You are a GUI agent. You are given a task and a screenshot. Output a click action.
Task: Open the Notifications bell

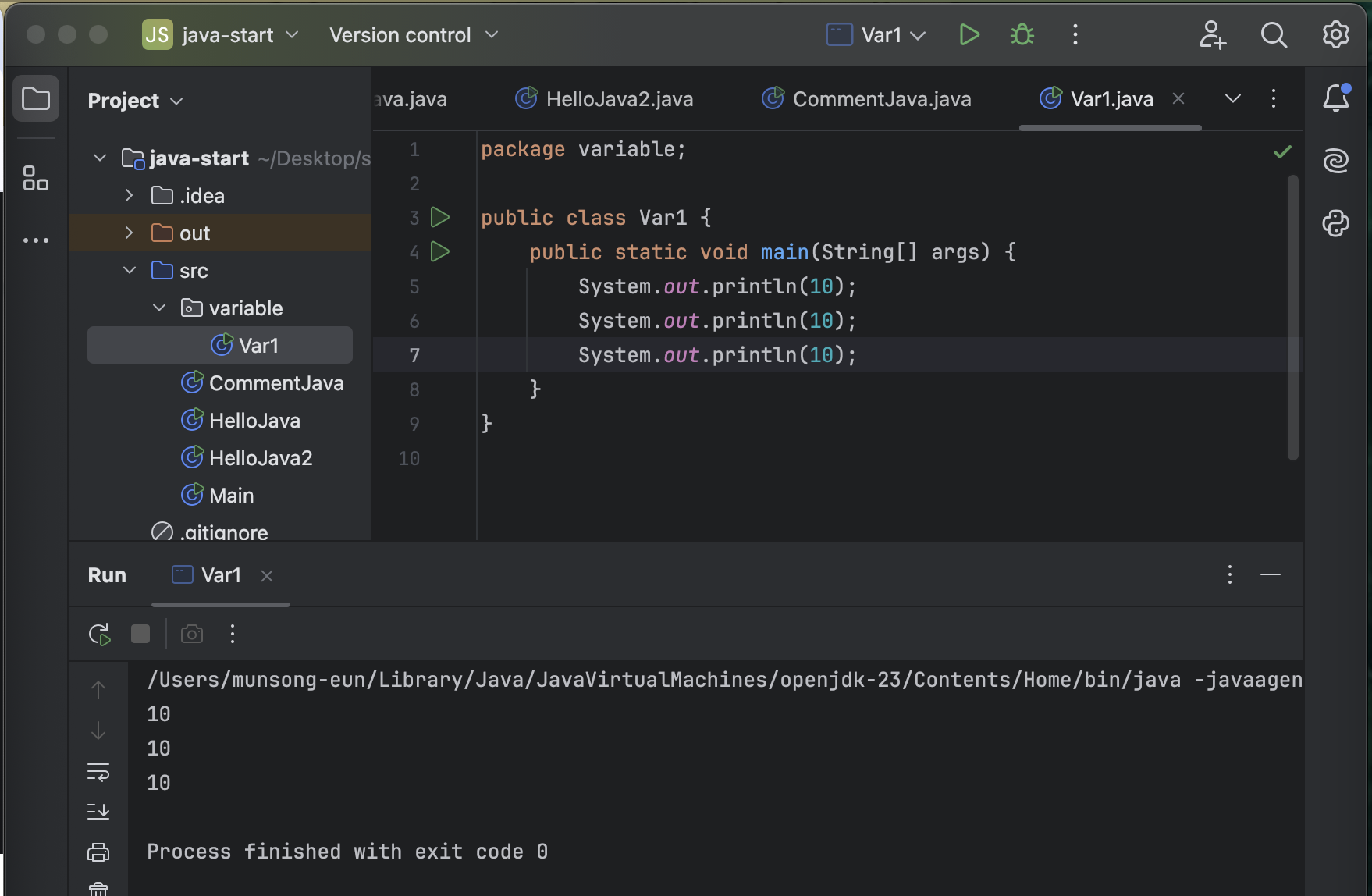pyautogui.click(x=1336, y=98)
